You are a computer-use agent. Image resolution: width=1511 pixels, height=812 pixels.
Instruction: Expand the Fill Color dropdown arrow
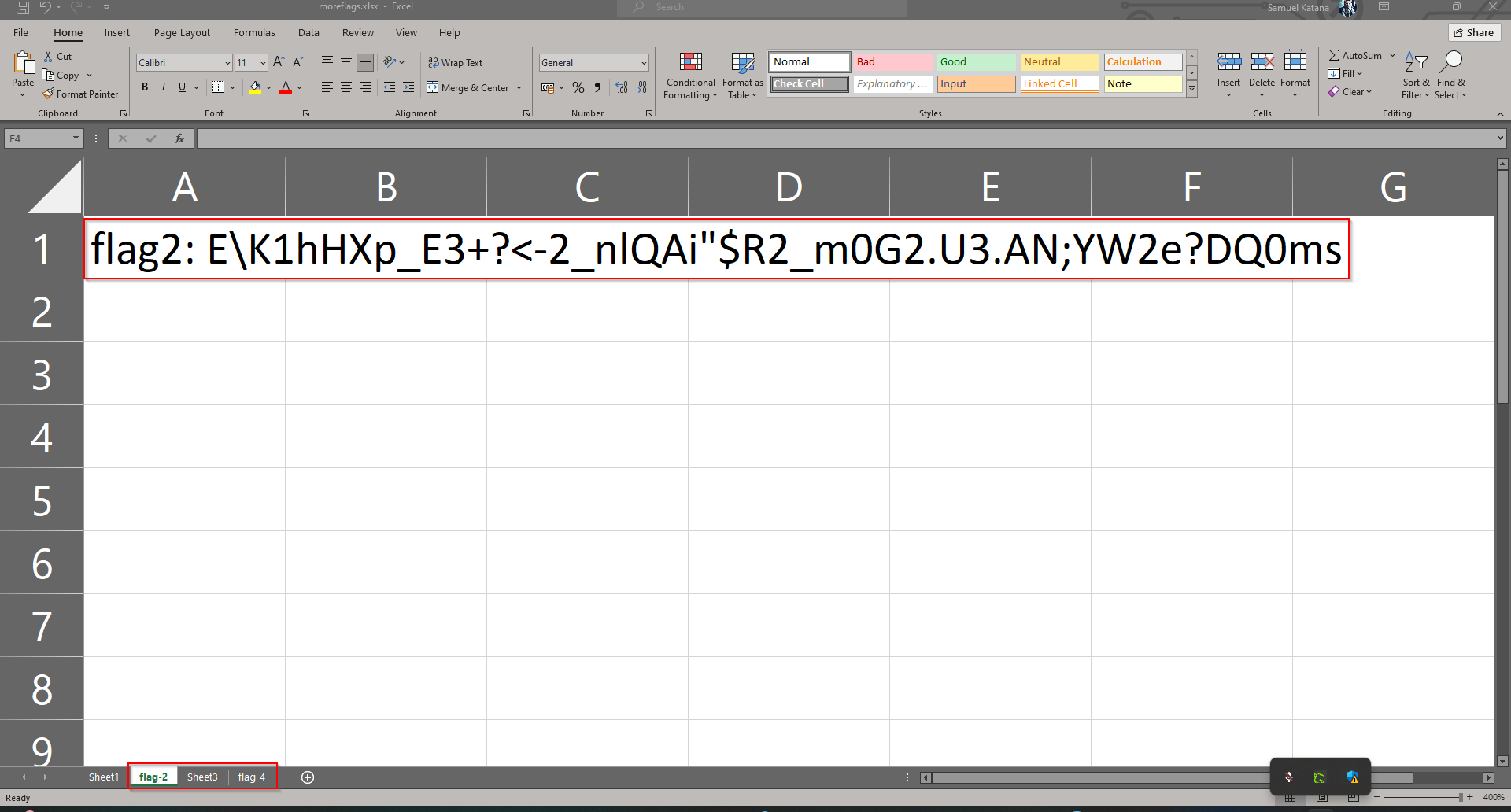[x=268, y=87]
